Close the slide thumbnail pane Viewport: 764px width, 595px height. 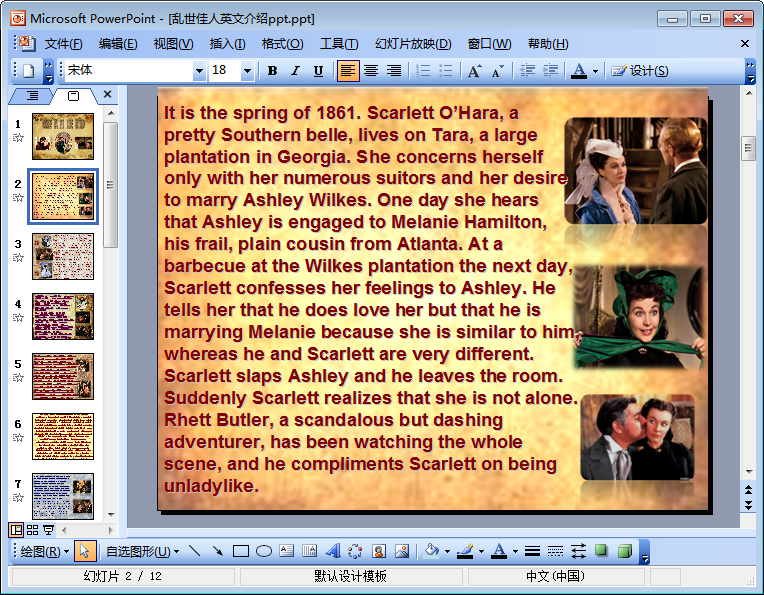(108, 95)
